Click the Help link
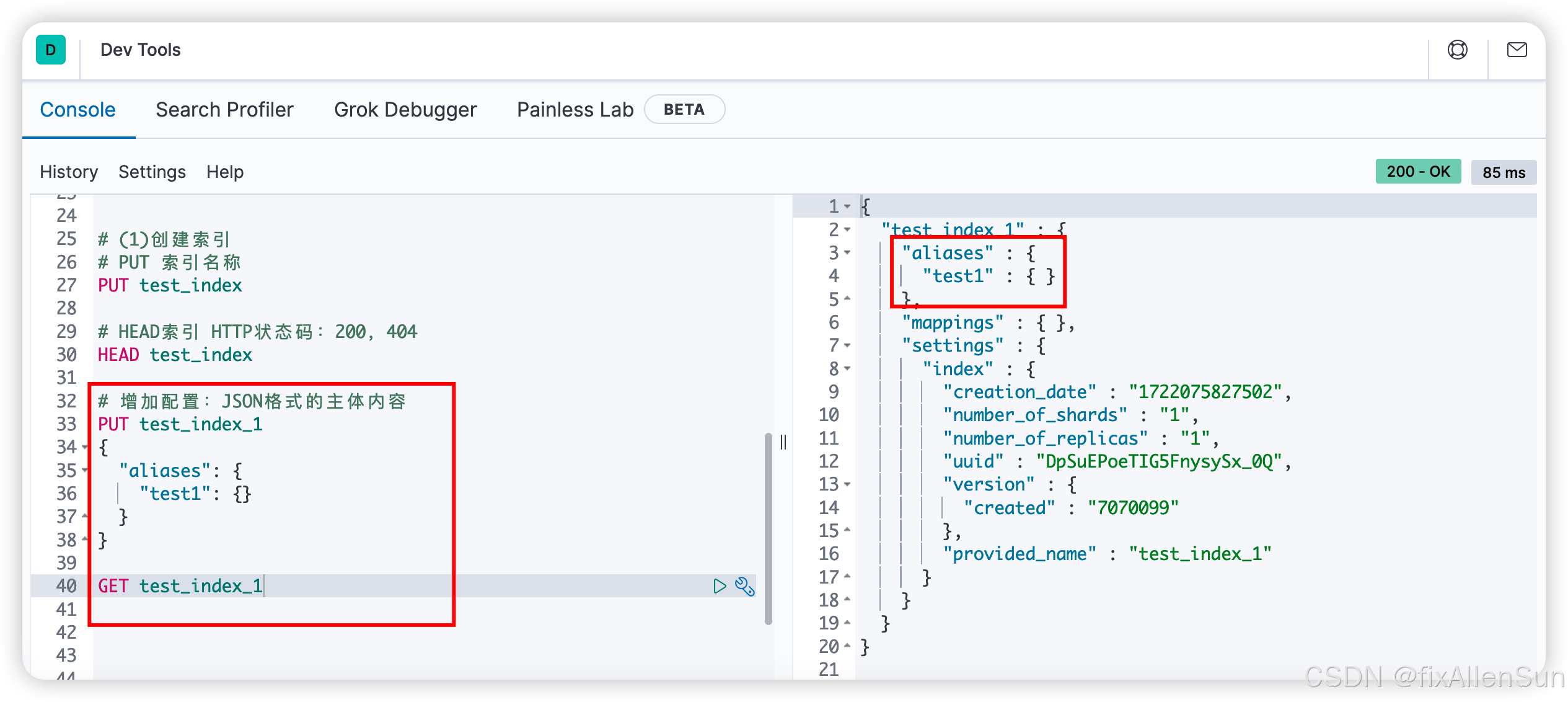Image resolution: width=1568 pixels, height=702 pixels. pyautogui.click(x=225, y=172)
